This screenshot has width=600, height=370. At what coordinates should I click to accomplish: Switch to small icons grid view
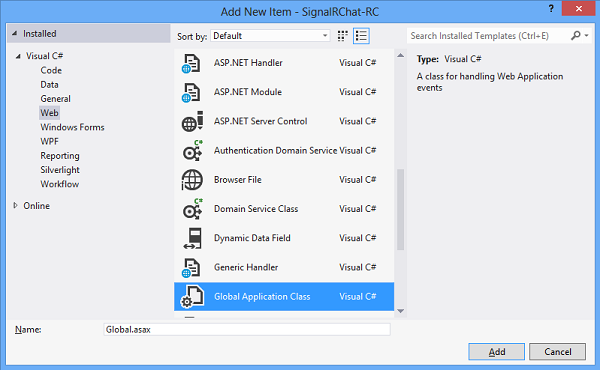342,36
